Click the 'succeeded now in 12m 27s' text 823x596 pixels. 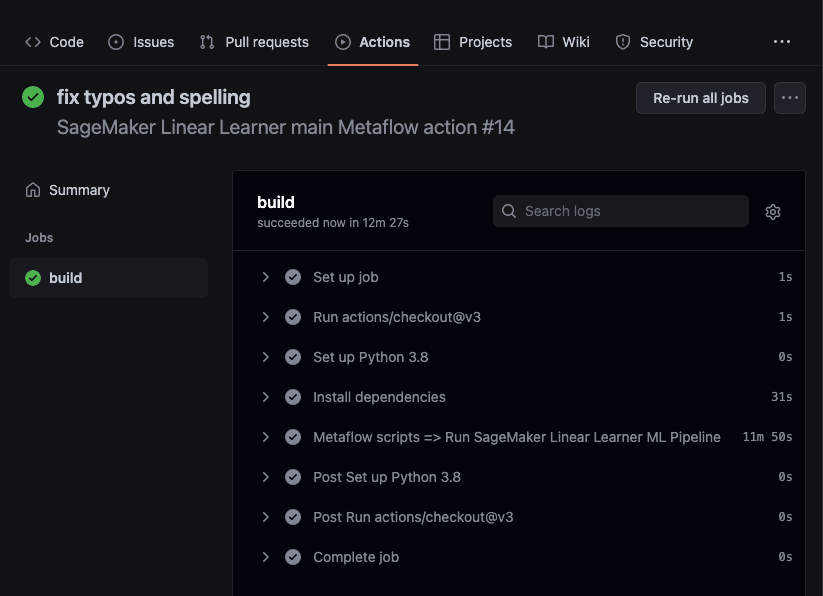333,223
